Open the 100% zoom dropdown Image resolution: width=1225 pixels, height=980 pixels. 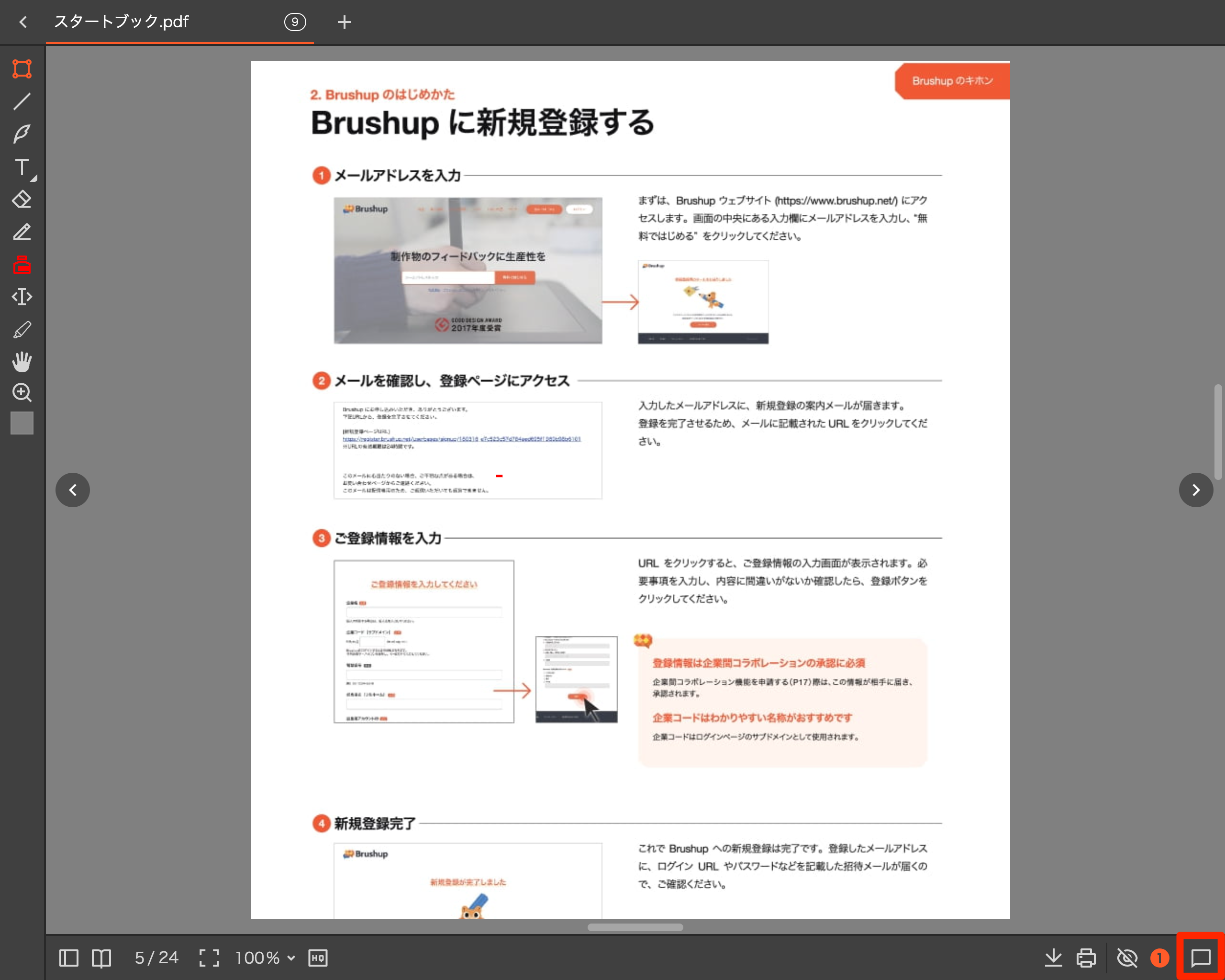tap(266, 958)
